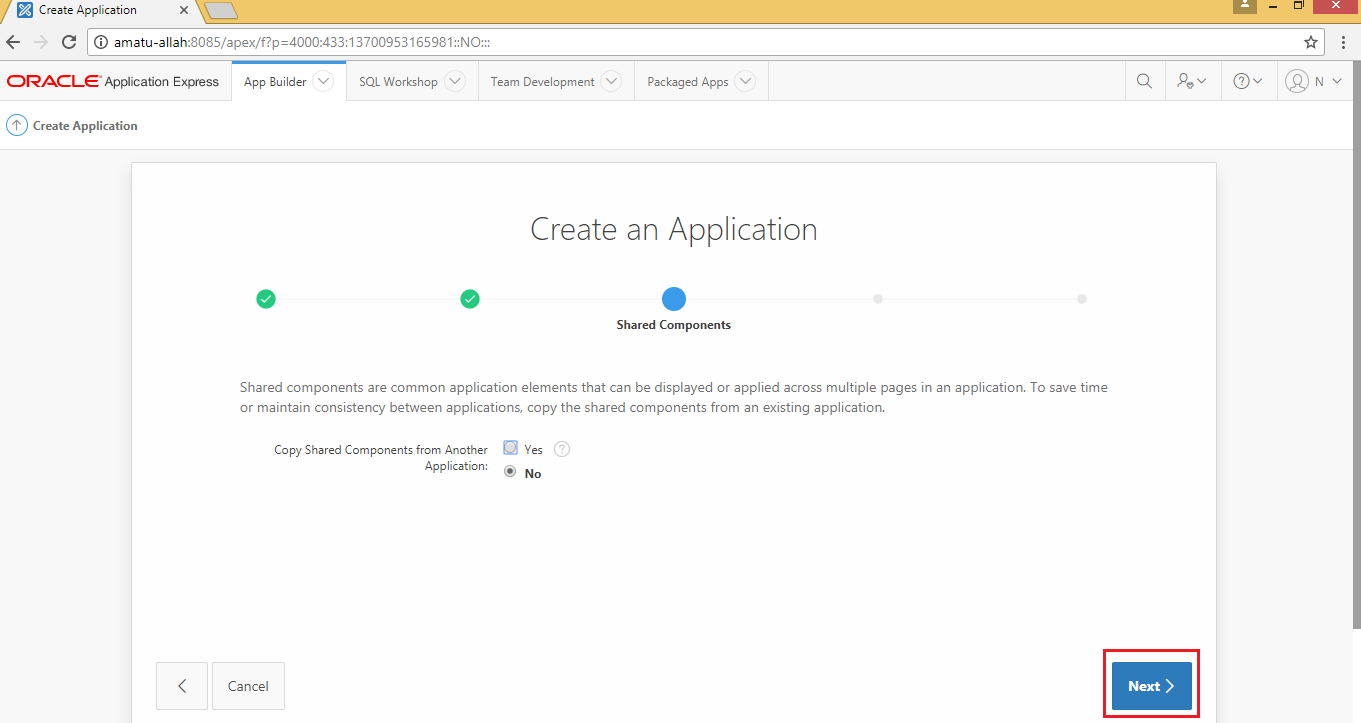This screenshot has height=723, width=1361.
Task: Expand the Team Development menu chevron
Action: click(x=612, y=81)
